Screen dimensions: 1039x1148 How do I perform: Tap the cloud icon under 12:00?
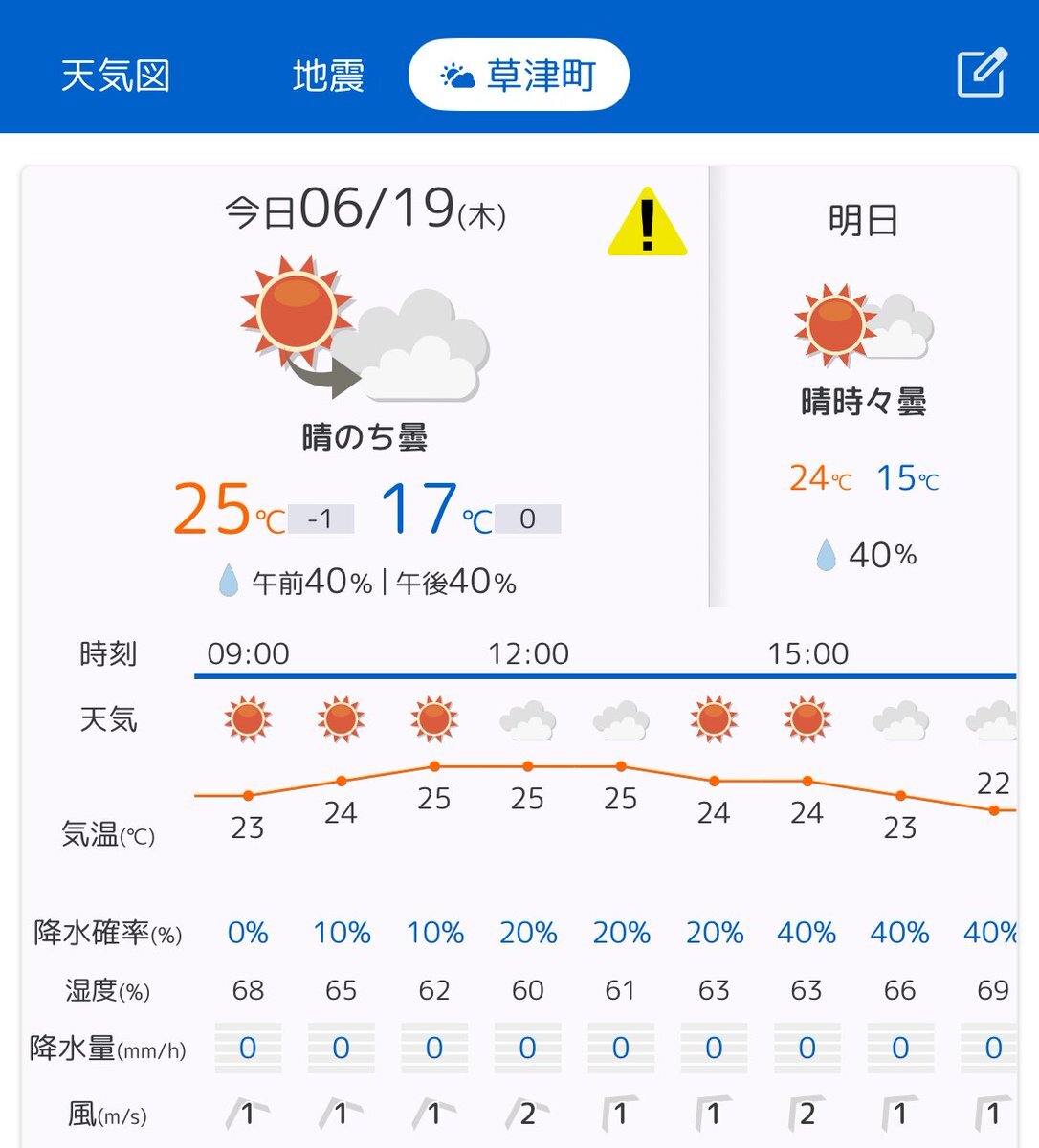point(528,720)
